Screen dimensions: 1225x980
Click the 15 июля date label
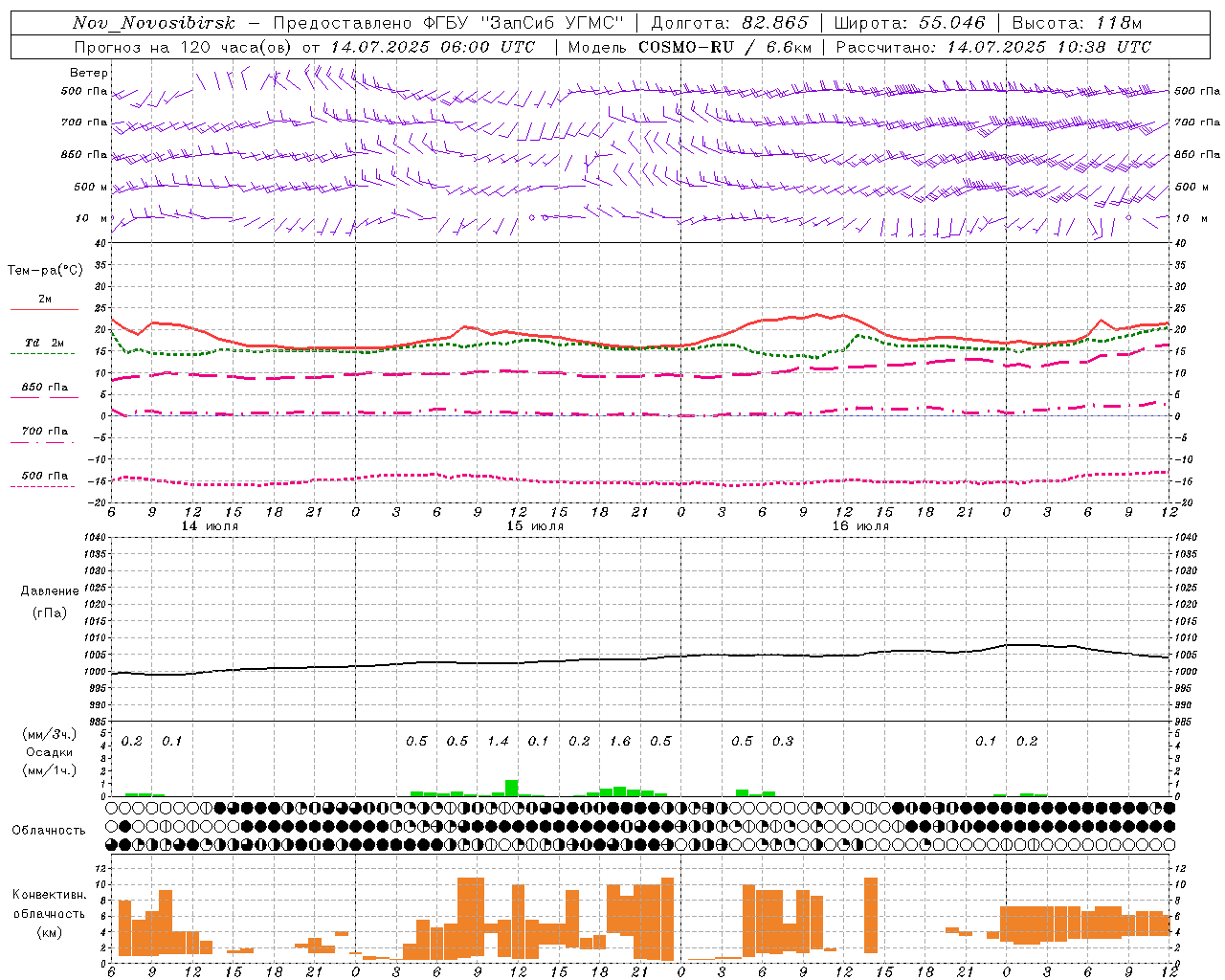[535, 526]
